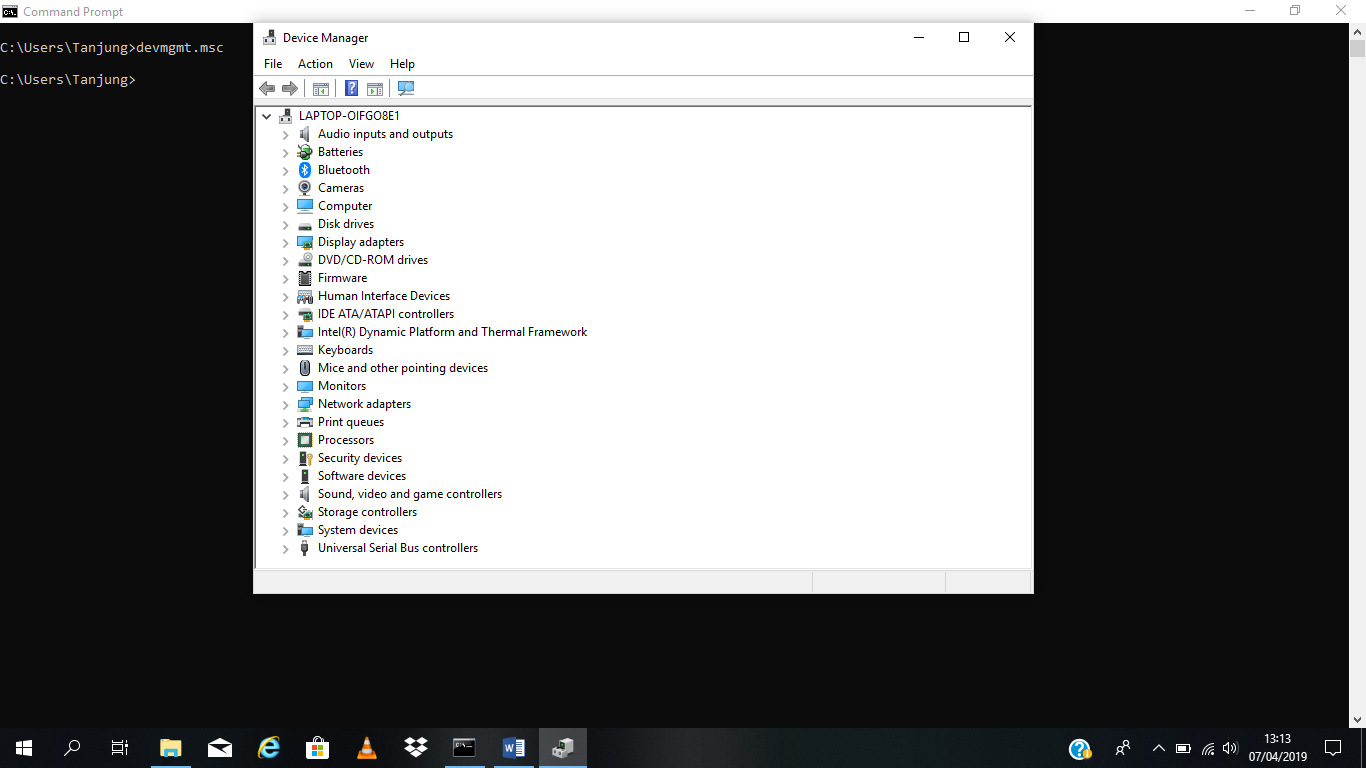
Task: Select the Processors device category
Action: pyautogui.click(x=347, y=440)
